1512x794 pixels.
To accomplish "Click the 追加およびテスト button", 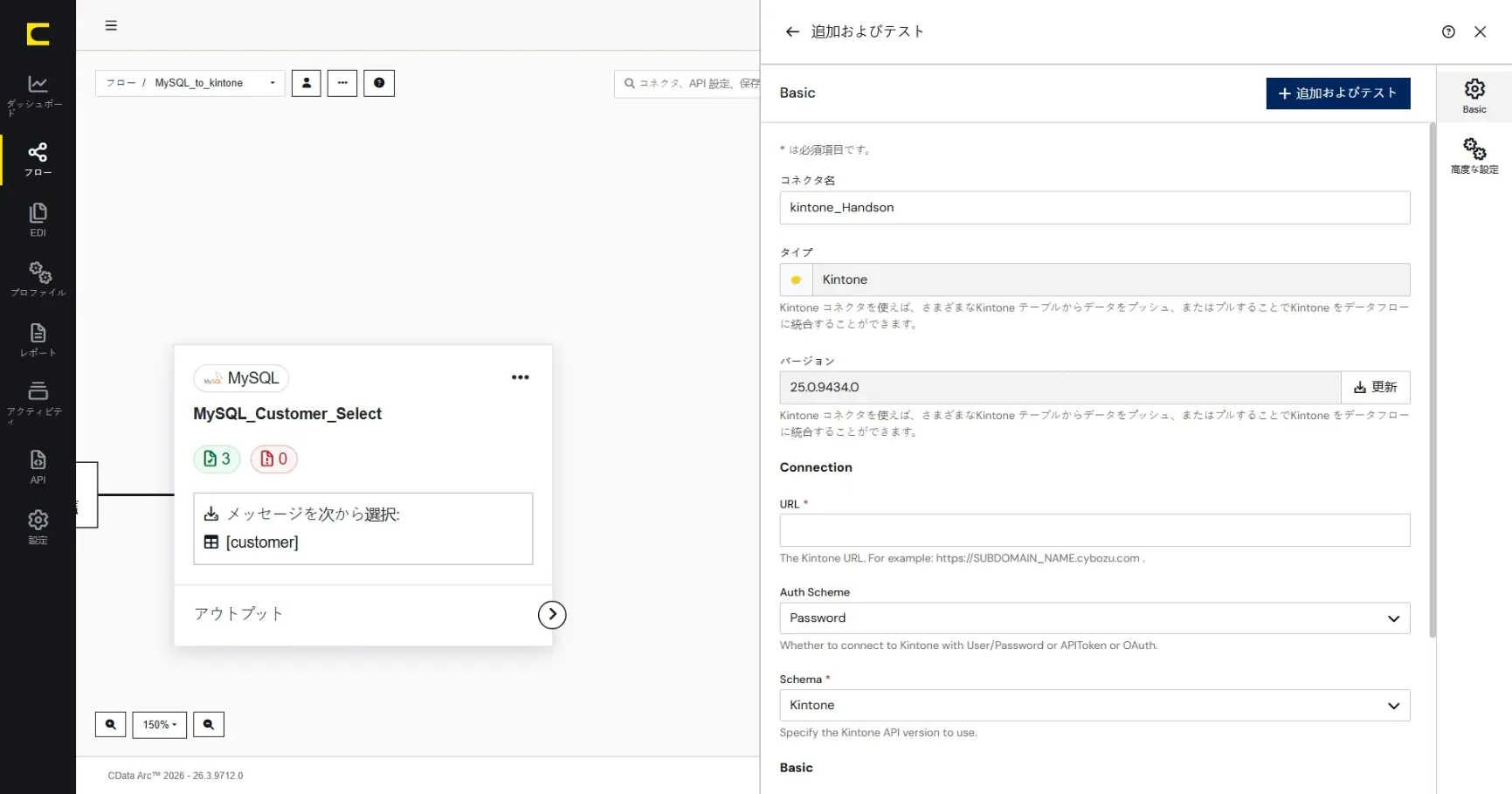I will (x=1338, y=93).
